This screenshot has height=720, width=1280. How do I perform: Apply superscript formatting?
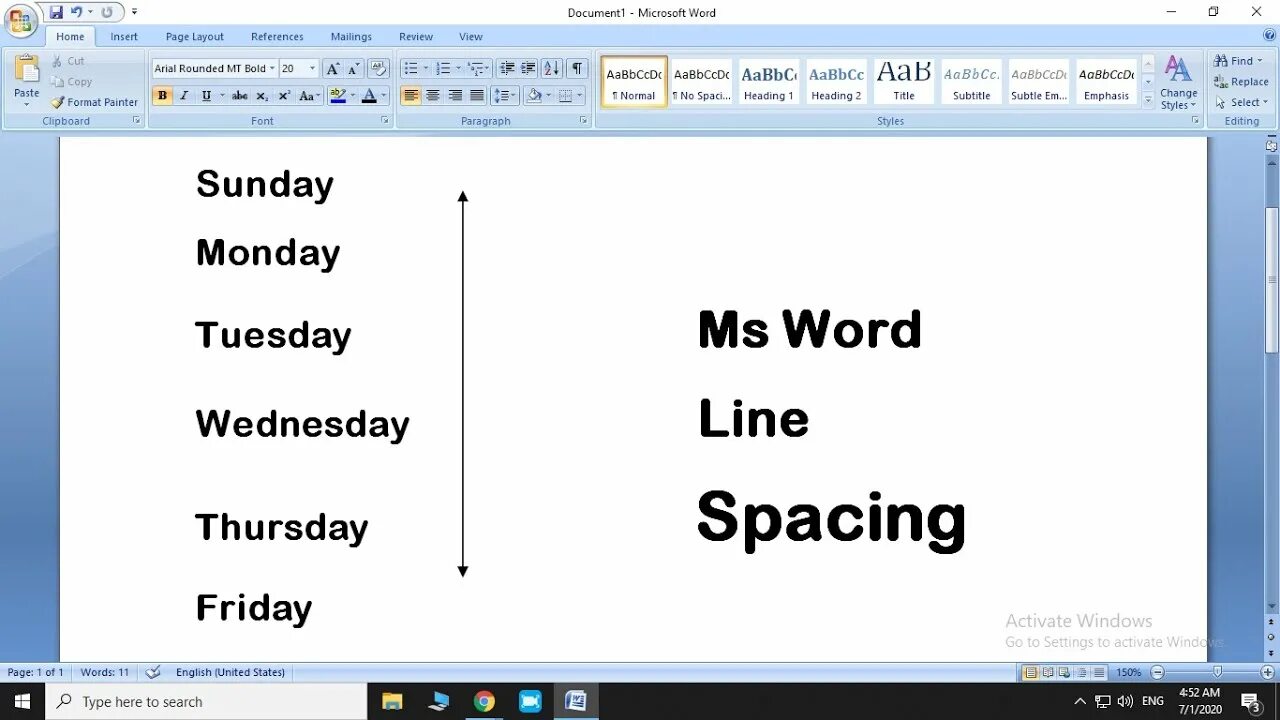click(284, 96)
